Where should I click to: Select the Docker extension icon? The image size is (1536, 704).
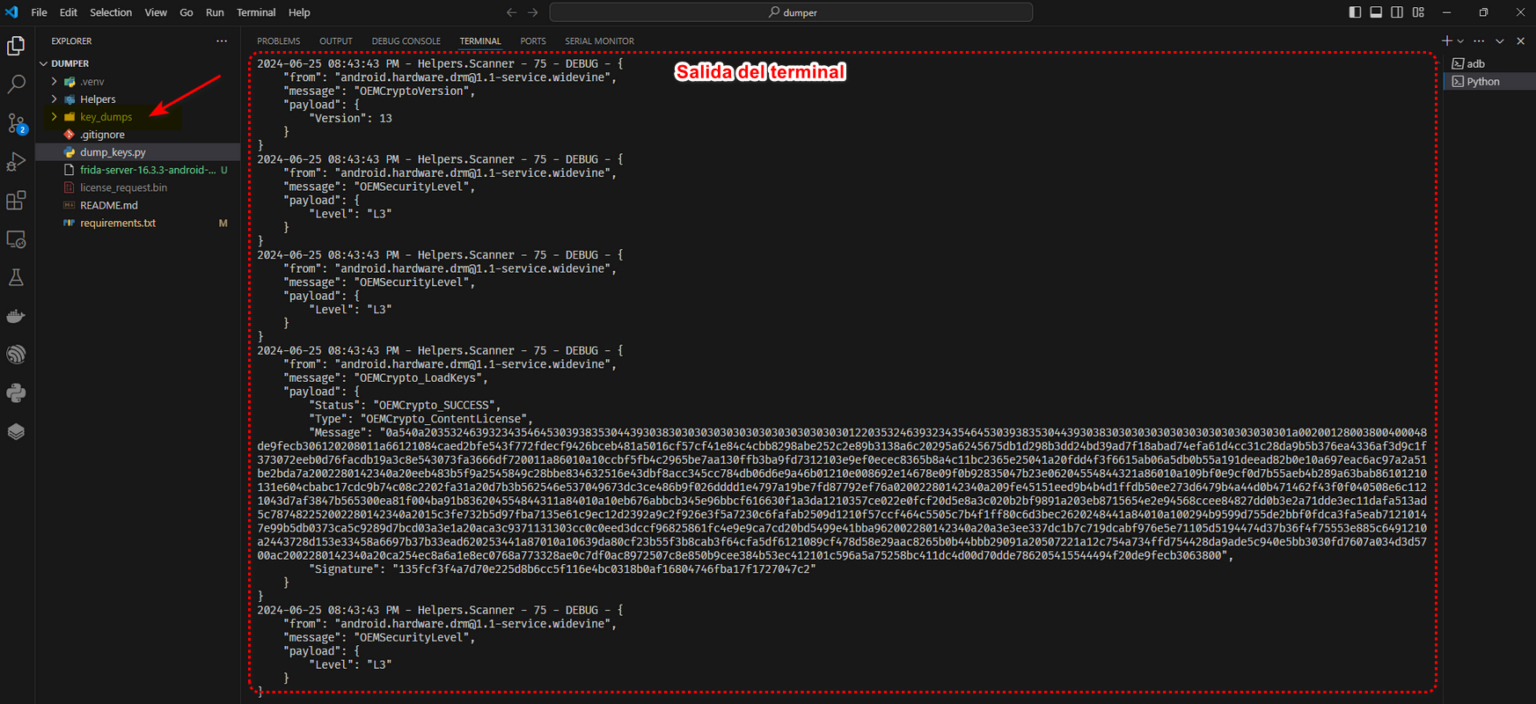coord(16,316)
